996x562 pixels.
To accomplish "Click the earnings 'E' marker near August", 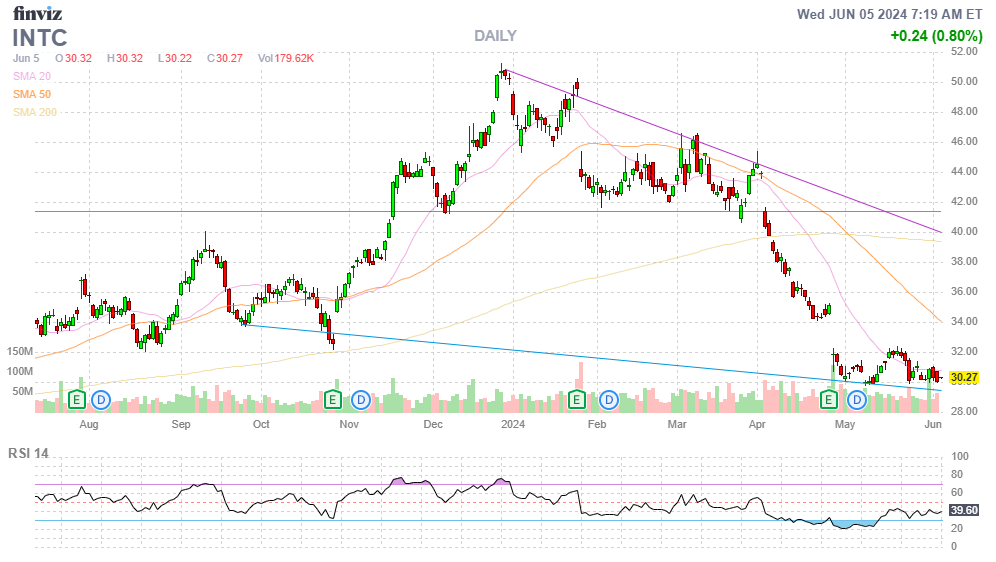I will pos(76,400).
